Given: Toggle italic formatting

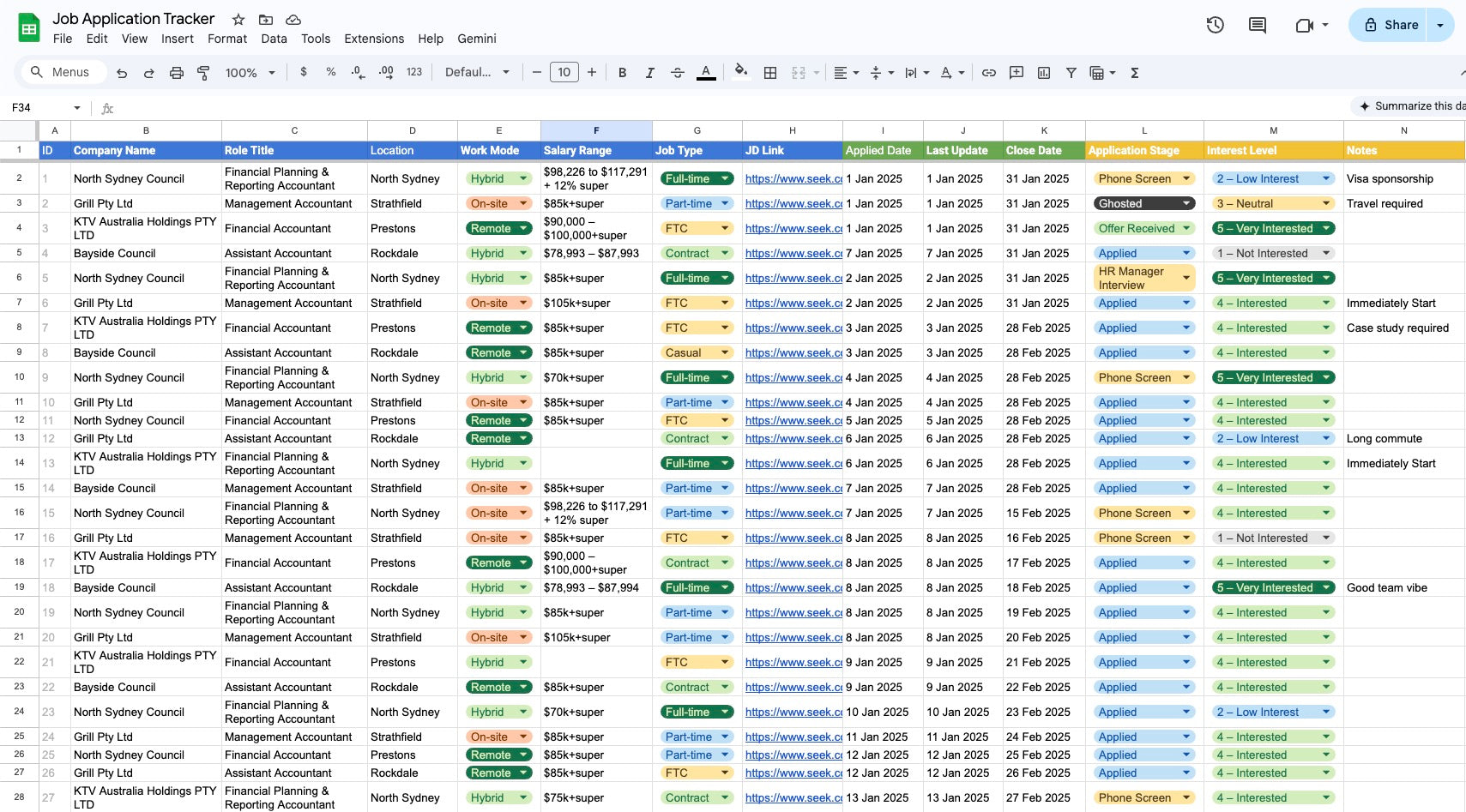Looking at the screenshot, I should (649, 73).
